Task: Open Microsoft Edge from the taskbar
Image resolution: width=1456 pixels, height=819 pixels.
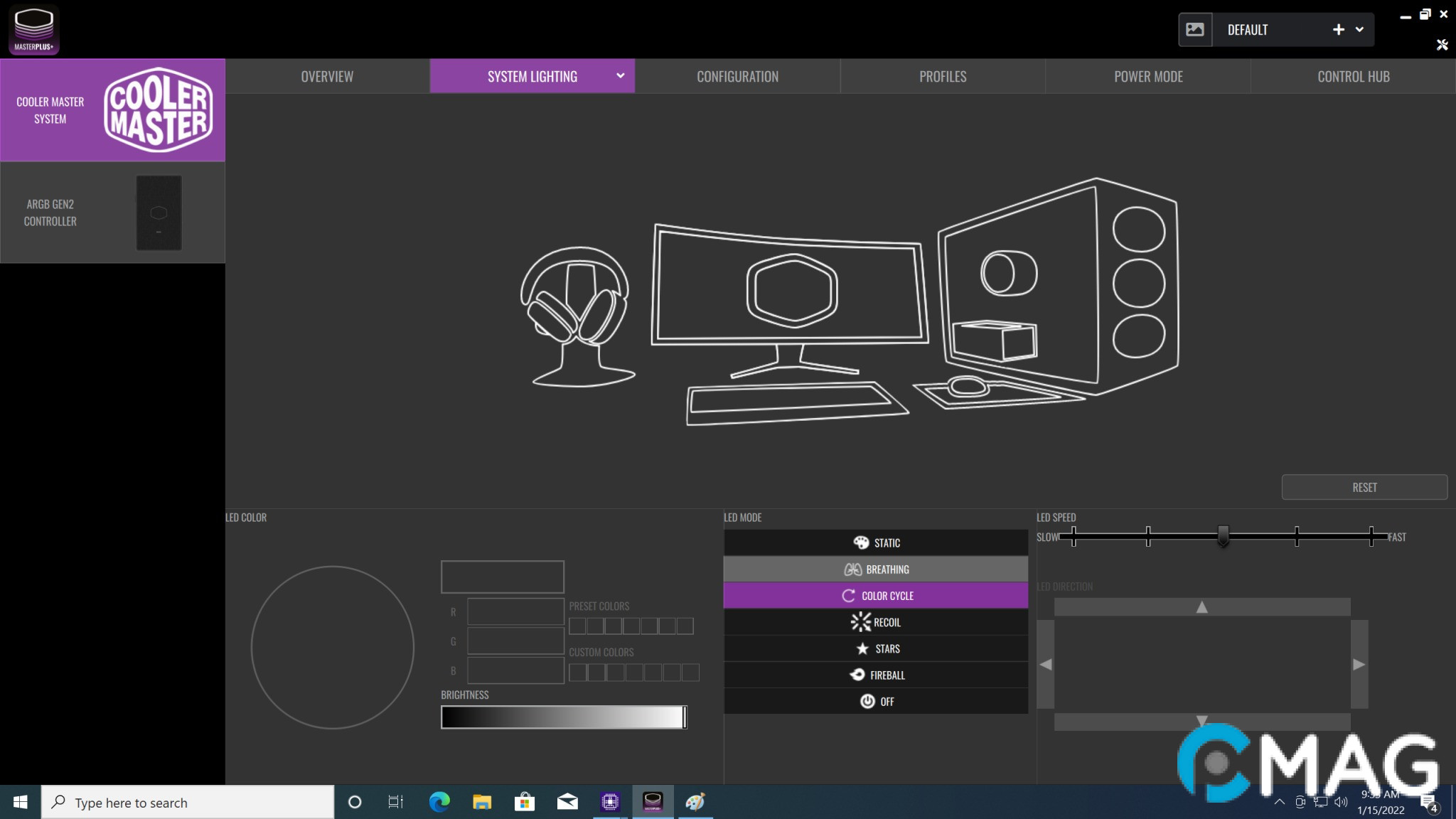Action: click(439, 802)
